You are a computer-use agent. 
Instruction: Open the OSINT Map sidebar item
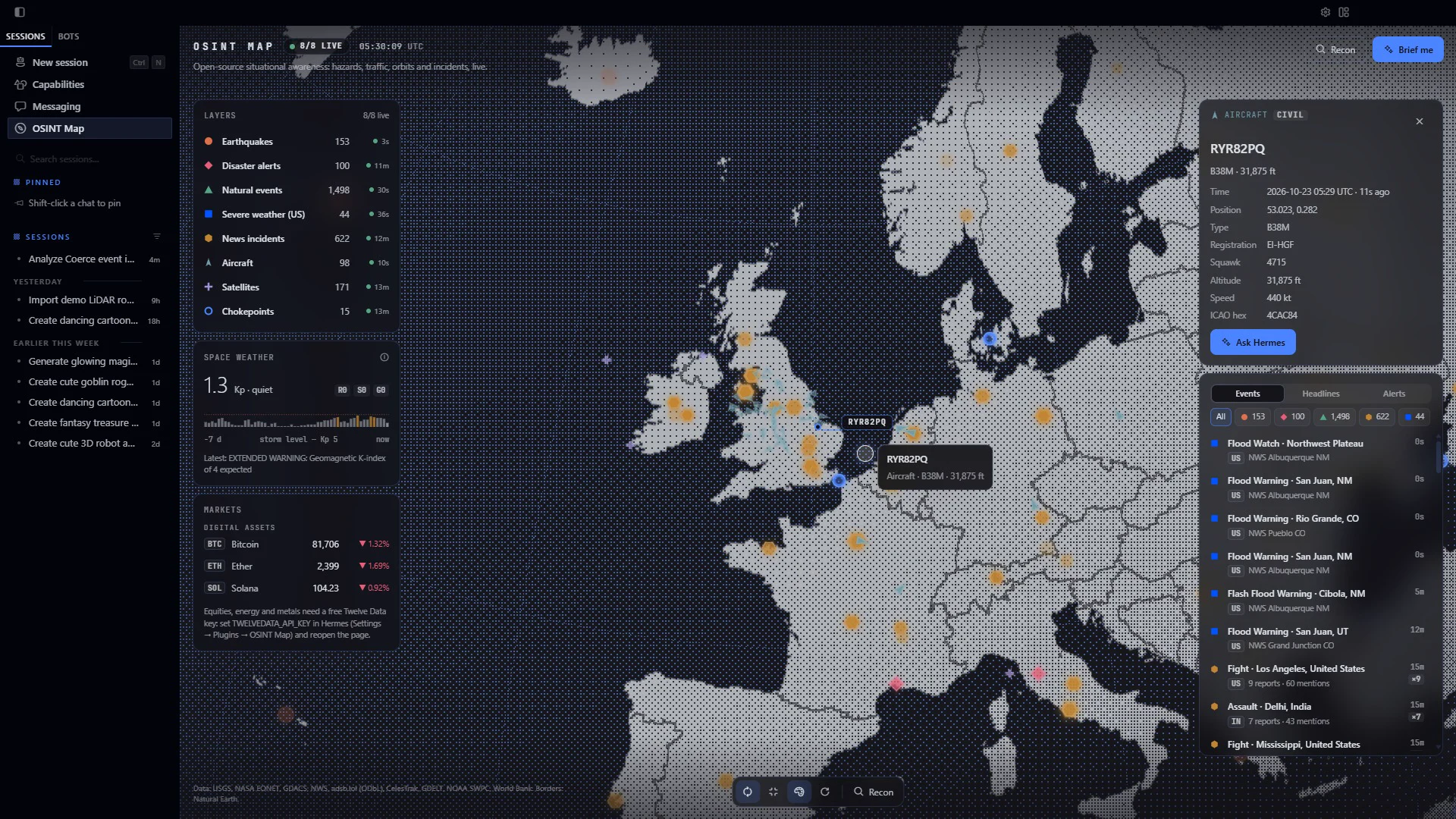pyautogui.click(x=89, y=128)
